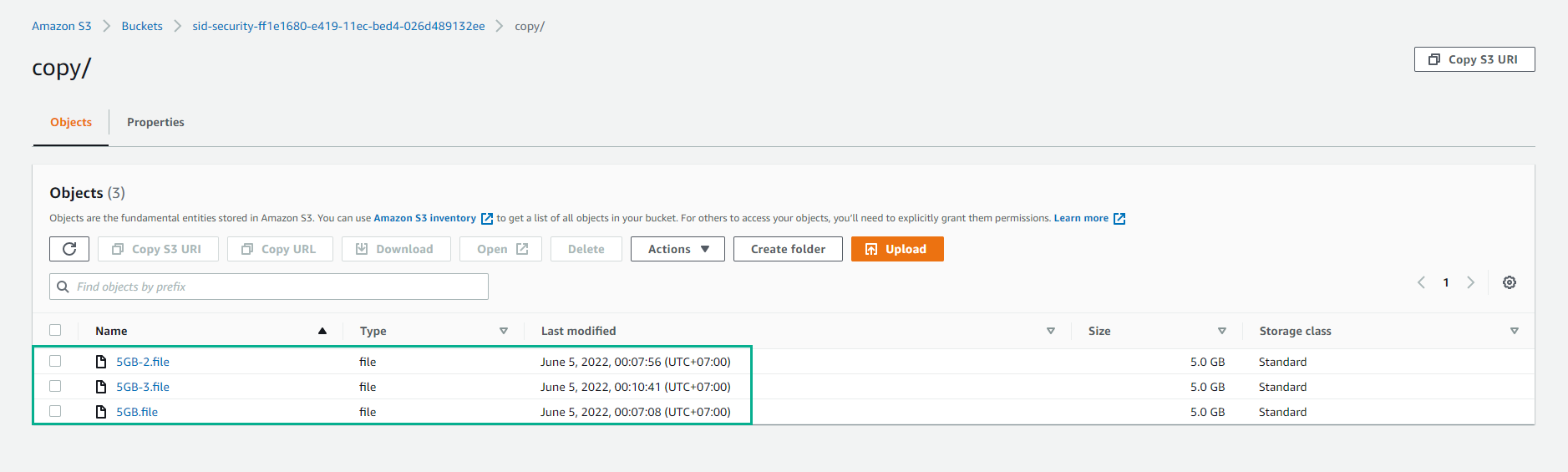Focus the Find objects by prefix field
This screenshot has height=472, width=1568.
point(269,287)
